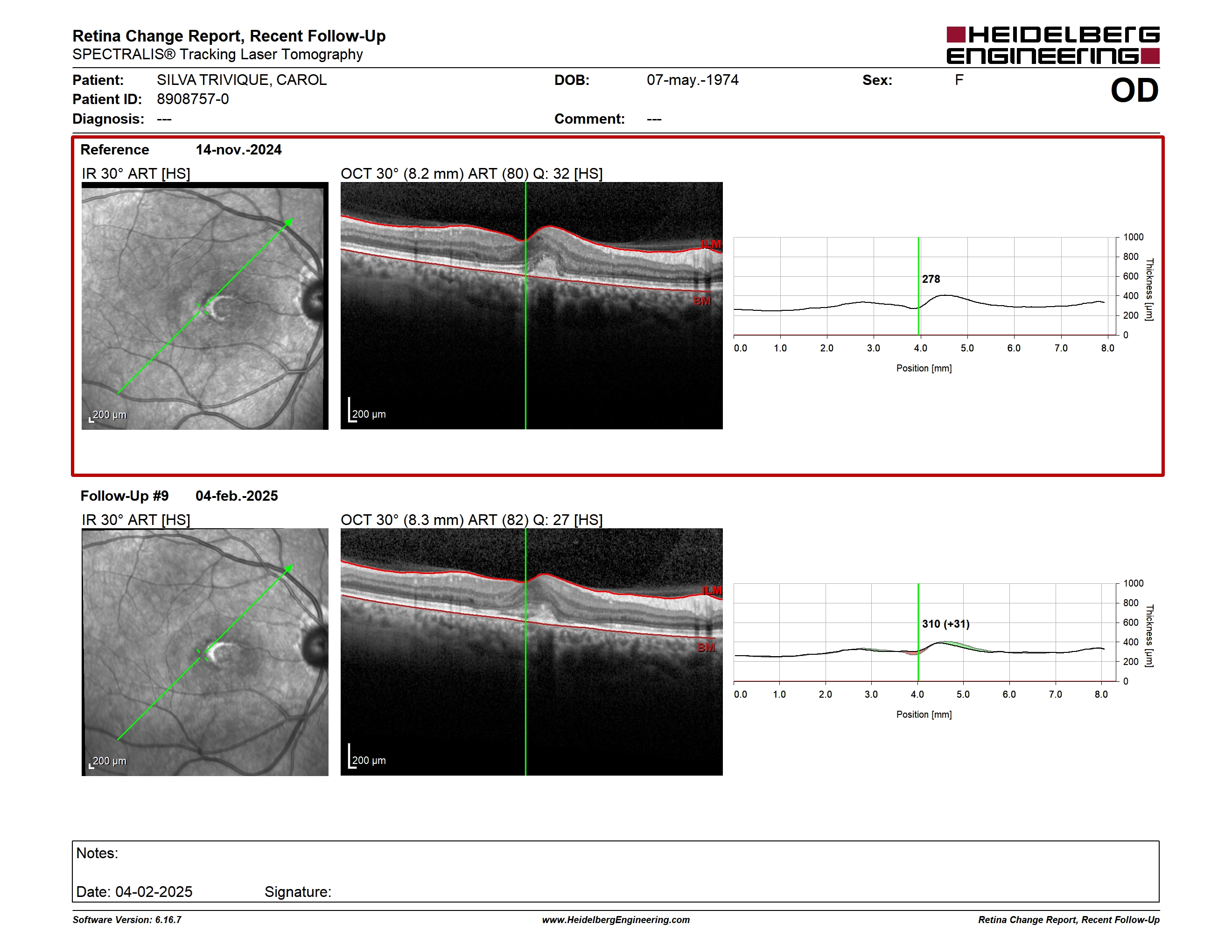
Task: Click the Sex value F
Action: click(x=959, y=80)
